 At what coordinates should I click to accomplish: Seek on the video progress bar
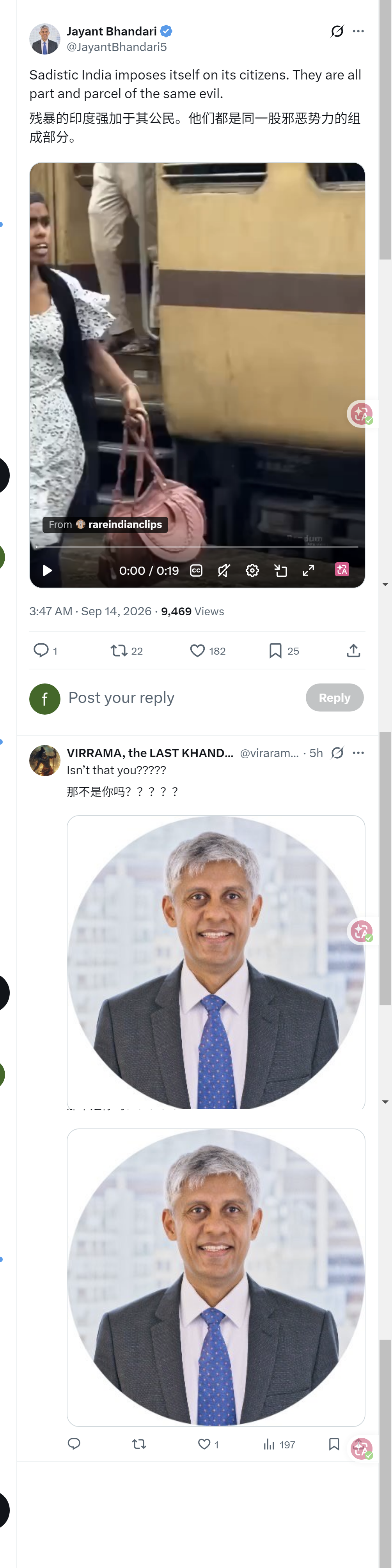[197, 547]
